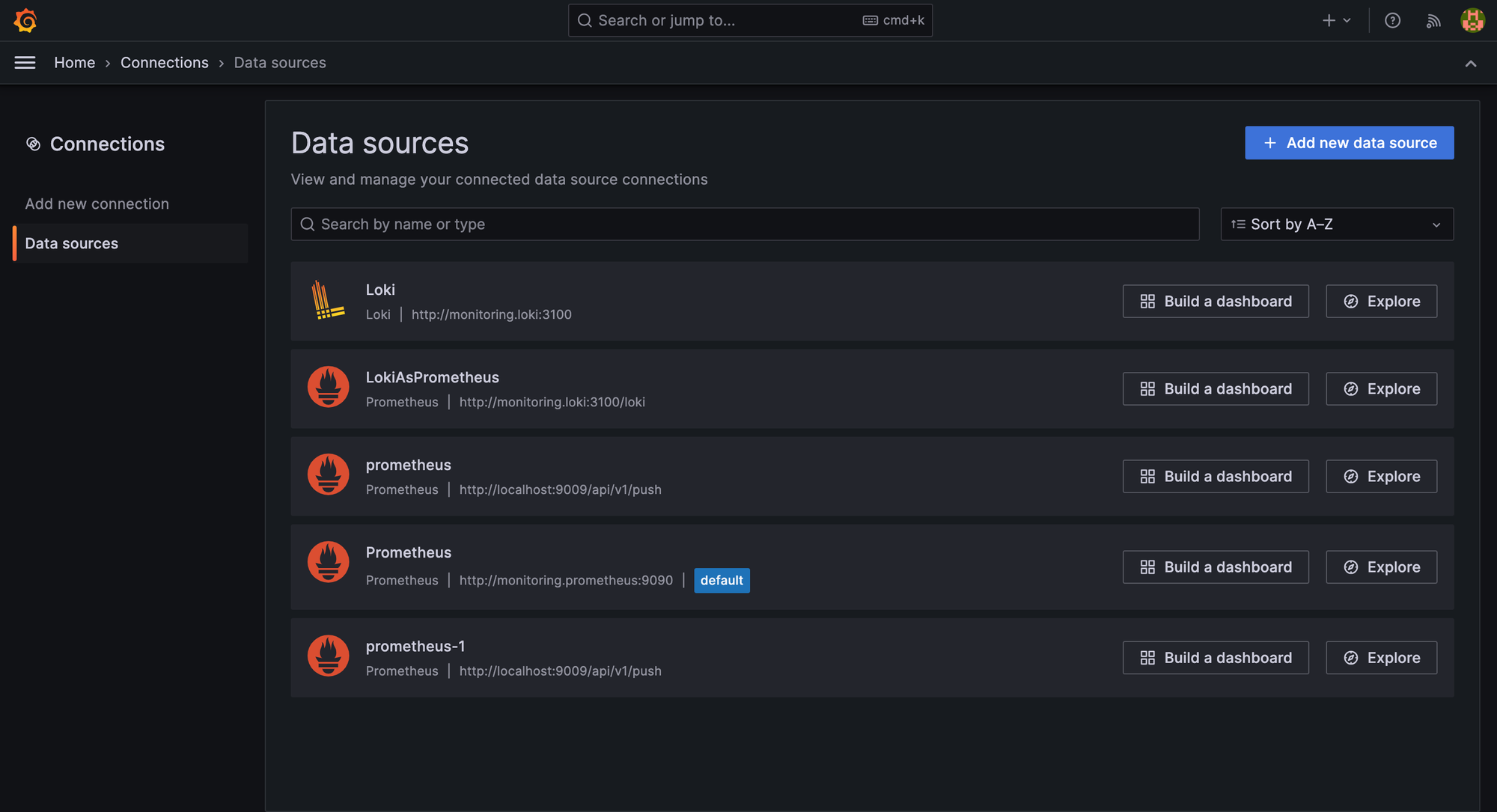This screenshot has width=1497, height=812.
Task: Focus the Search by name or type field
Action: pyautogui.click(x=745, y=225)
